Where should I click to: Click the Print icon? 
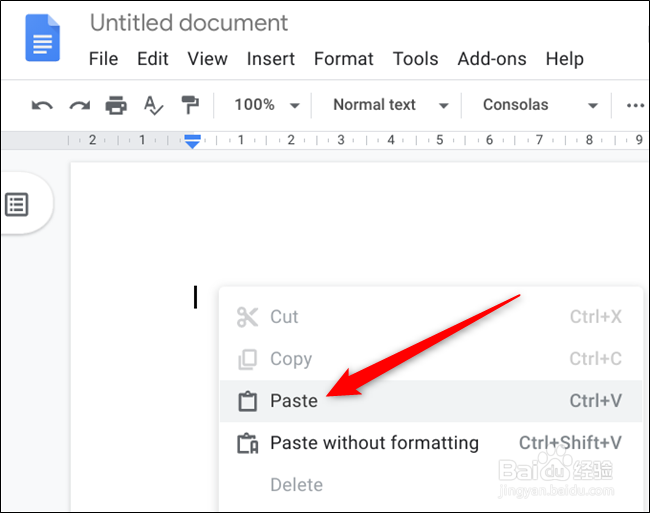117,105
